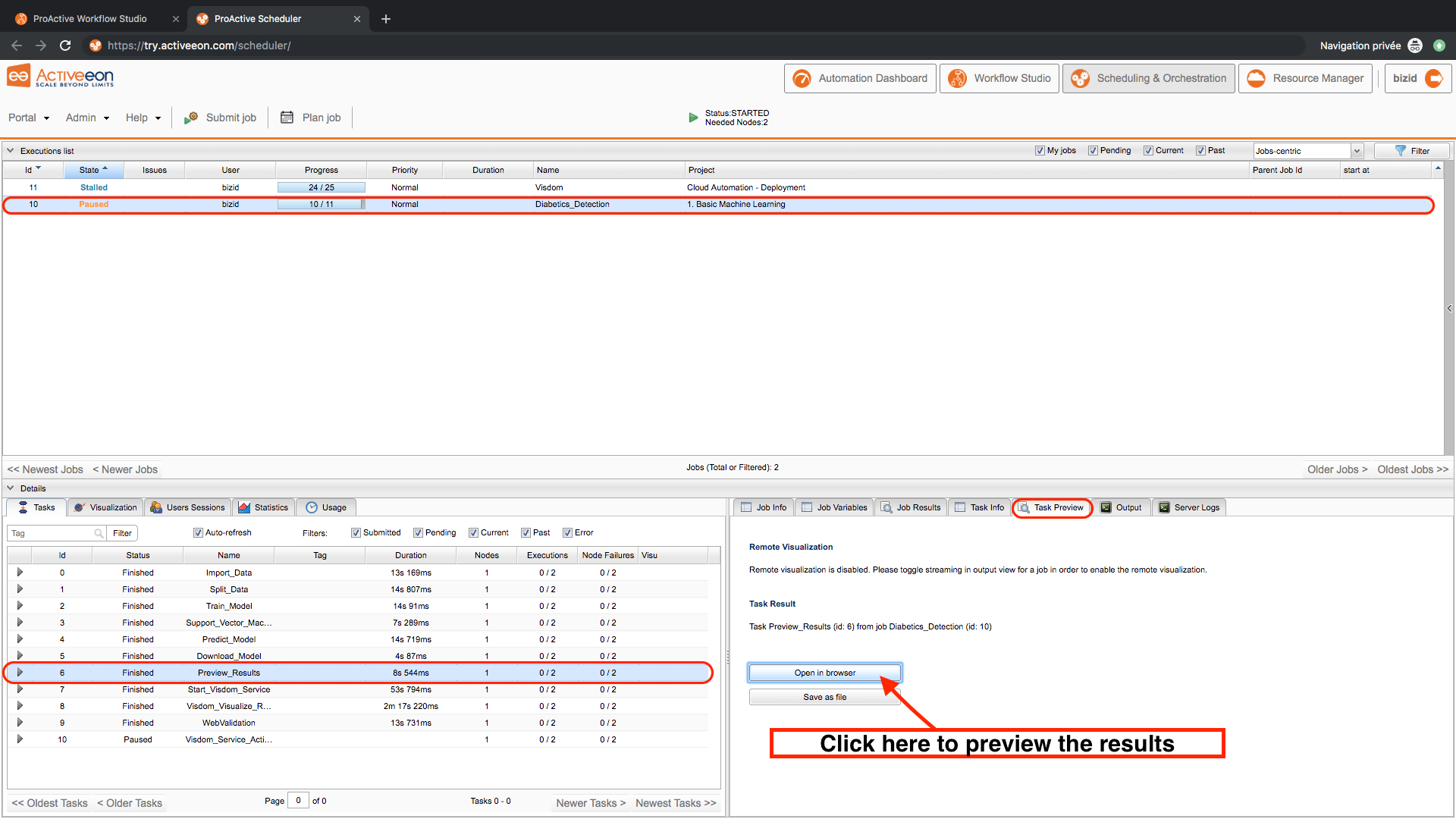Click the ActiveEon logo
1456x819 pixels.
coord(61,77)
